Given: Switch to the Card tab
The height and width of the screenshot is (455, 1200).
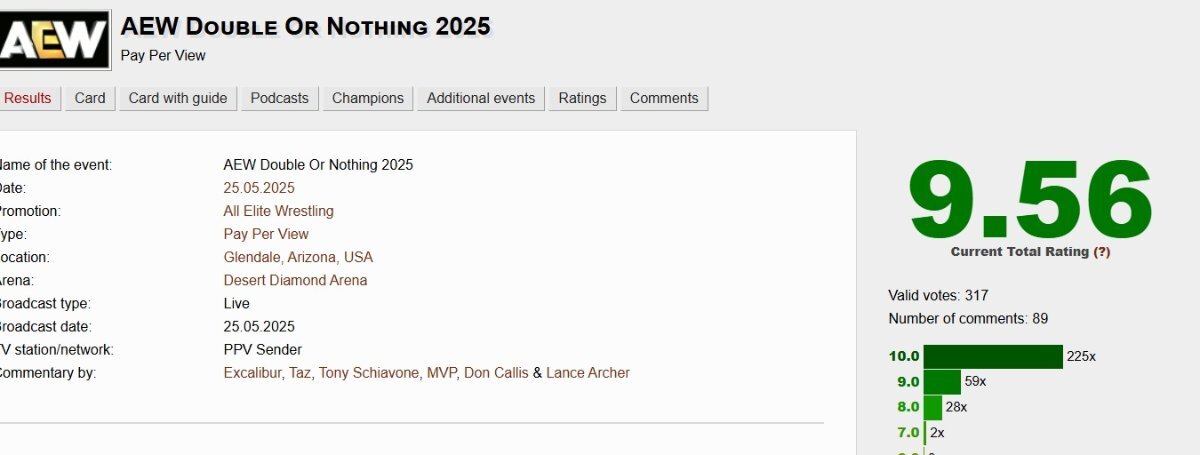Looking at the screenshot, I should point(90,98).
